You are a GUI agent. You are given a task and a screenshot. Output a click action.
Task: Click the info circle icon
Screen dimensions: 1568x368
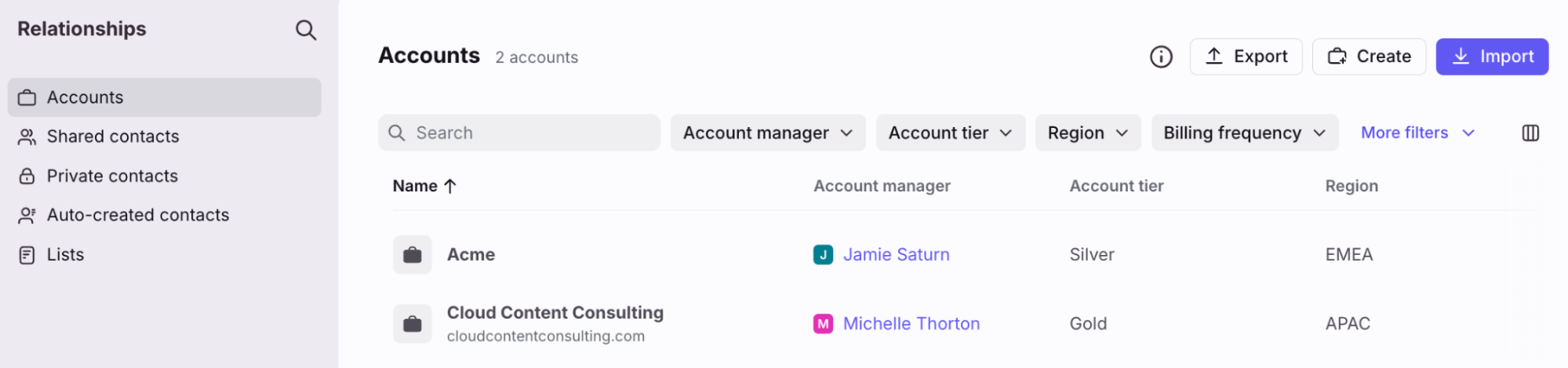coord(1161,56)
